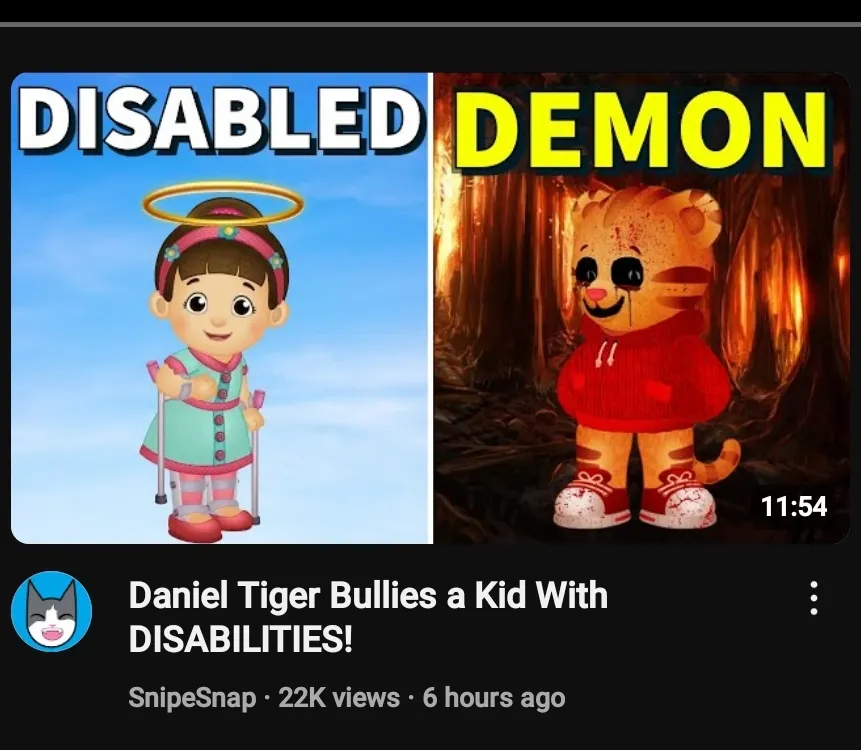The width and height of the screenshot is (861, 750).
Task: Click the 6 hours ago timestamp
Action: click(494, 698)
